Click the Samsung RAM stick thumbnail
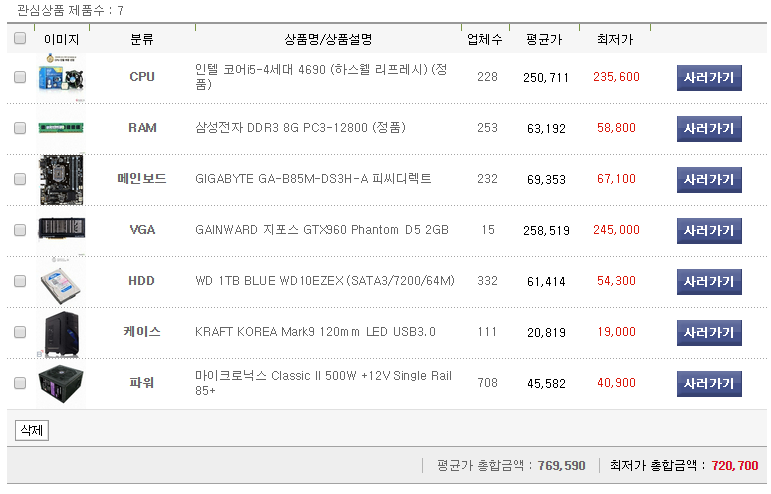The image size is (771, 494). click(x=61, y=128)
